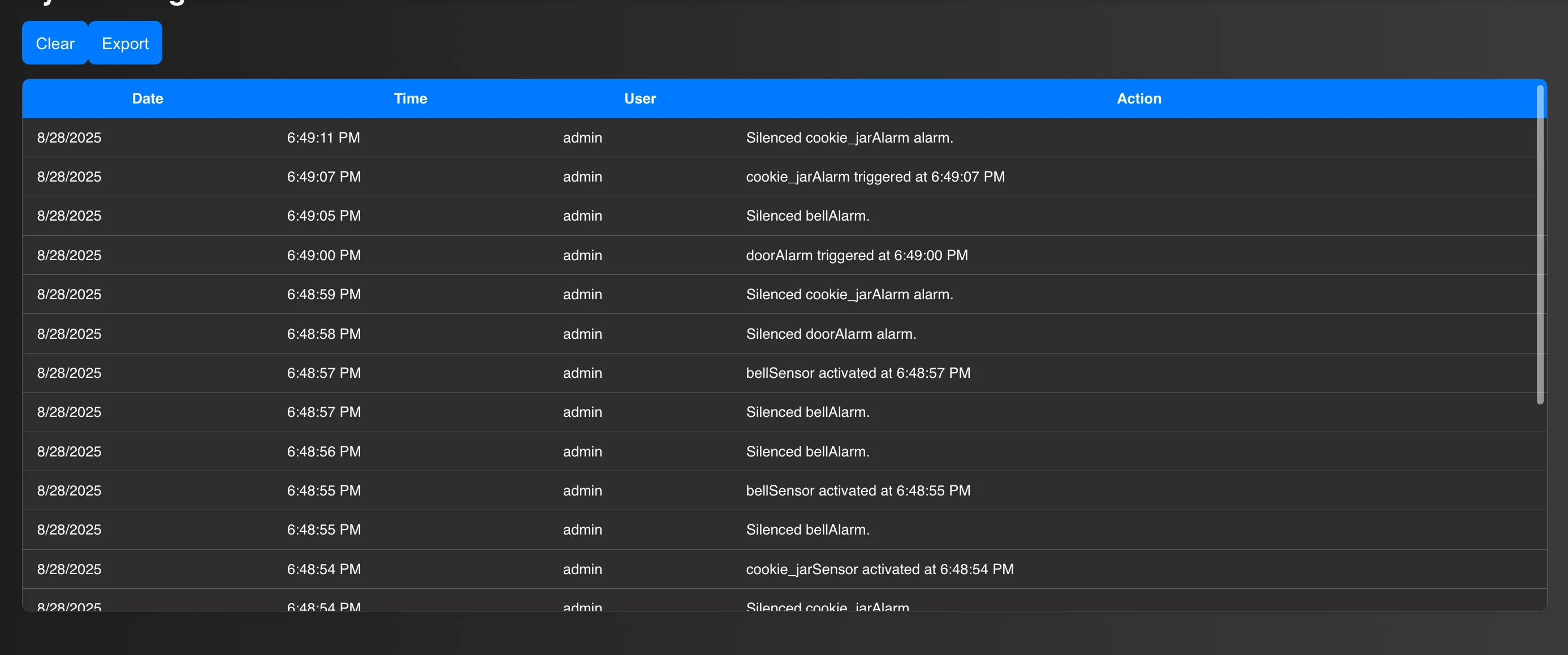The width and height of the screenshot is (1568, 655).
Task: Select the doorAlarm triggered at 6:49:00 entry
Action: click(857, 255)
